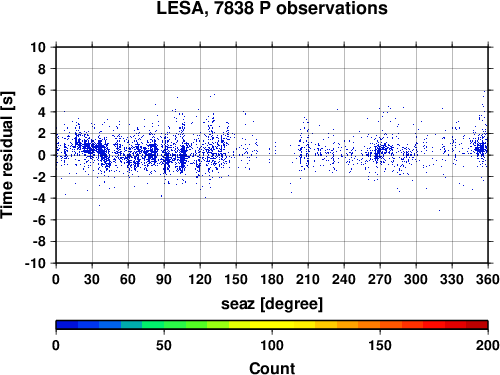Click the y-axis tick label 0

[x=42, y=155]
